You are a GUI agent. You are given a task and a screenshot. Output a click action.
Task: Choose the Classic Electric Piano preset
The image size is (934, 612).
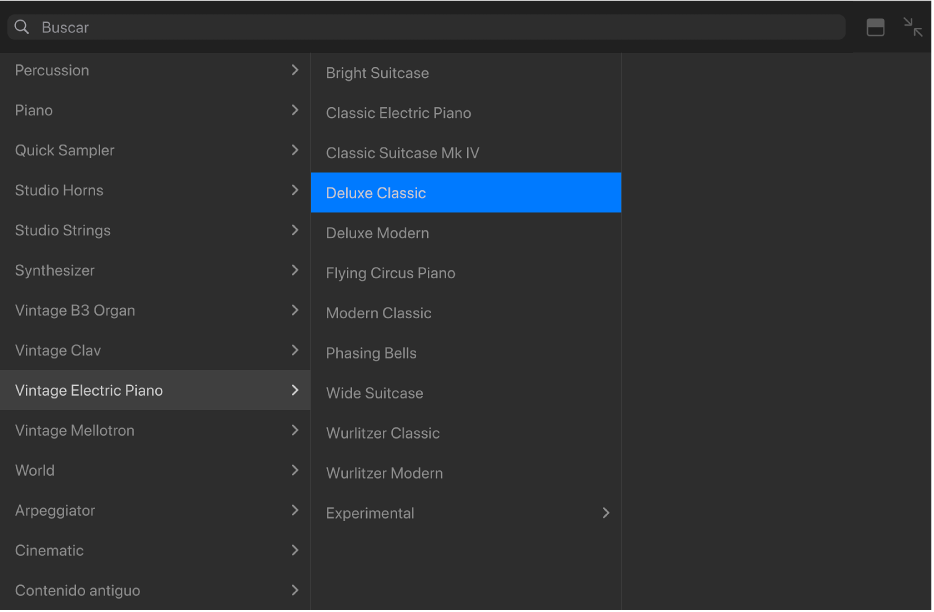[x=398, y=113]
